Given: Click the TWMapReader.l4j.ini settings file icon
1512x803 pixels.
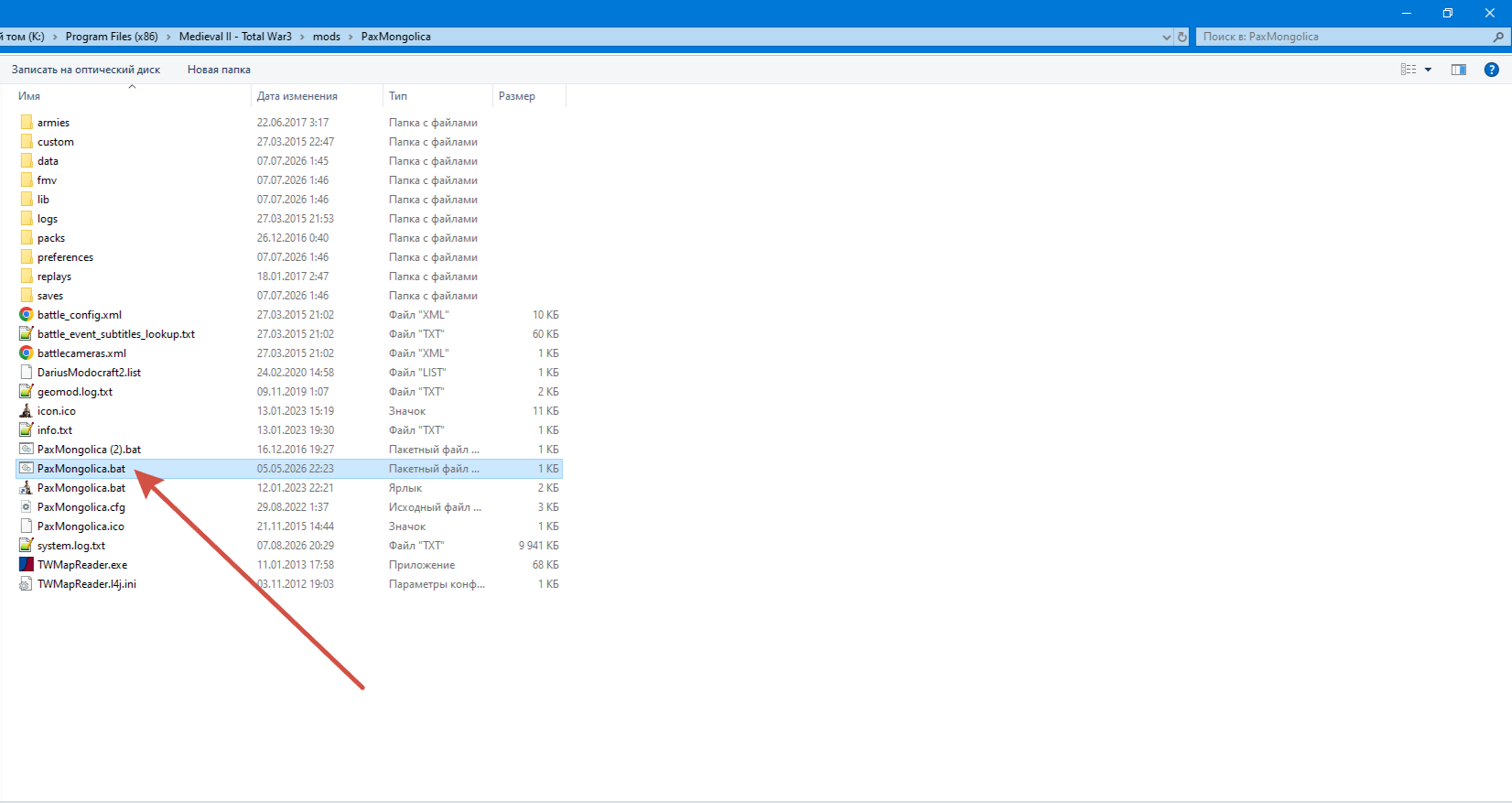Looking at the screenshot, I should pos(26,584).
